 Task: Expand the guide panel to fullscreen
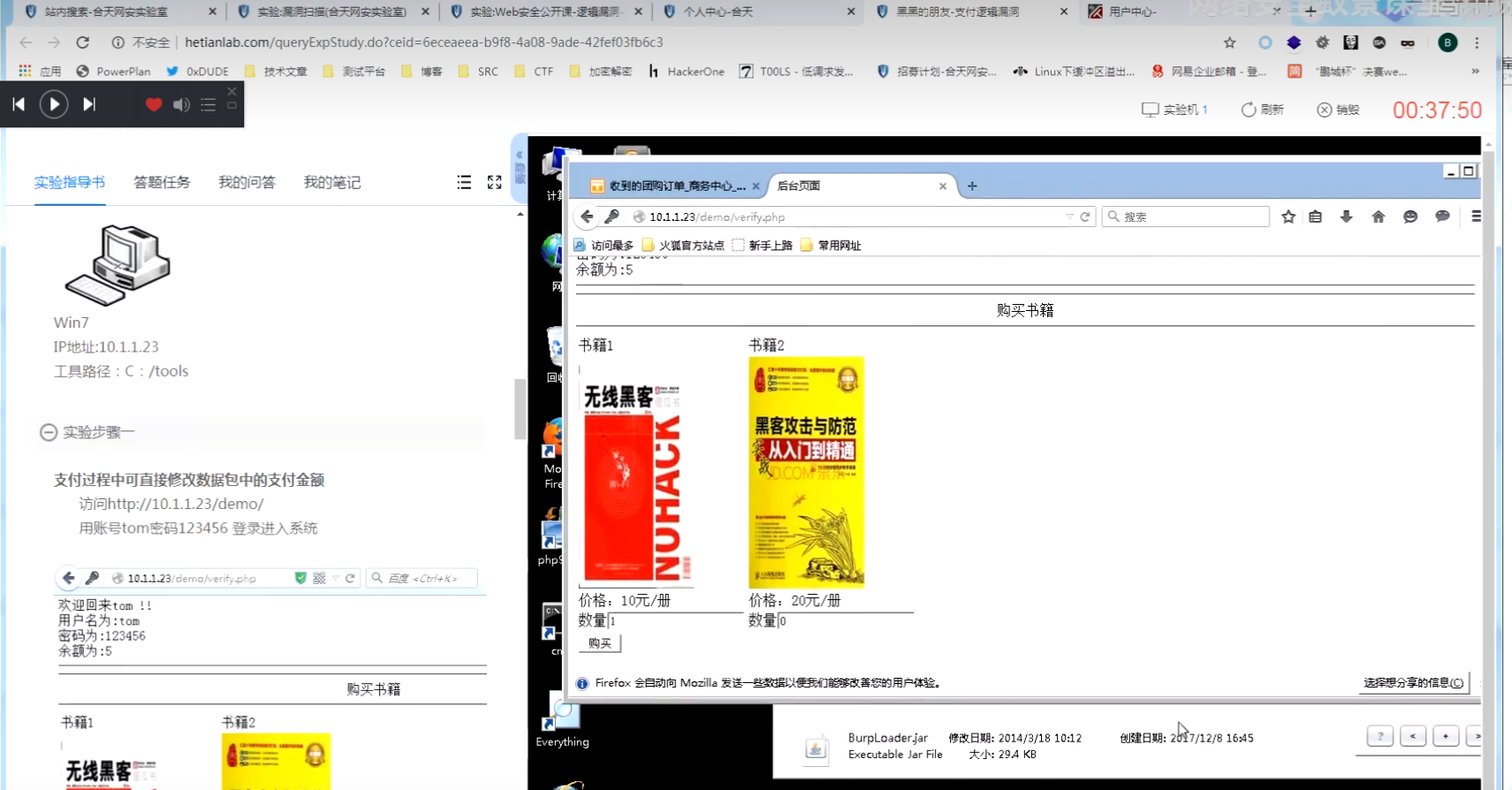click(495, 182)
